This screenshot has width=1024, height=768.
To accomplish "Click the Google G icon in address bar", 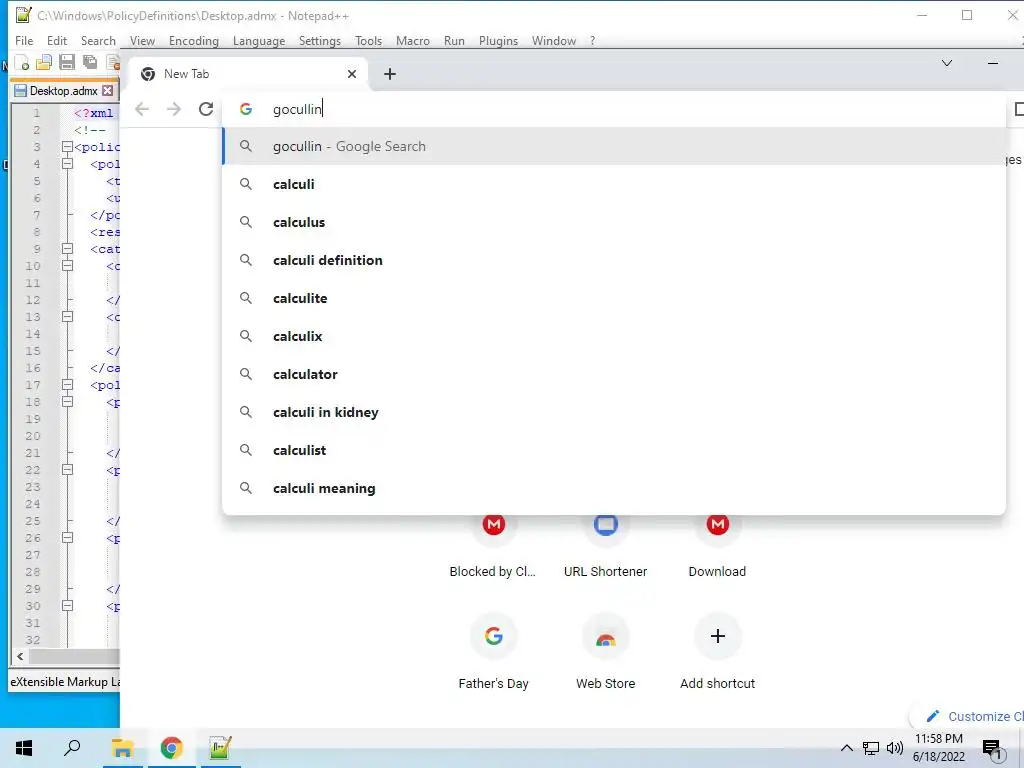I will coord(246,109).
